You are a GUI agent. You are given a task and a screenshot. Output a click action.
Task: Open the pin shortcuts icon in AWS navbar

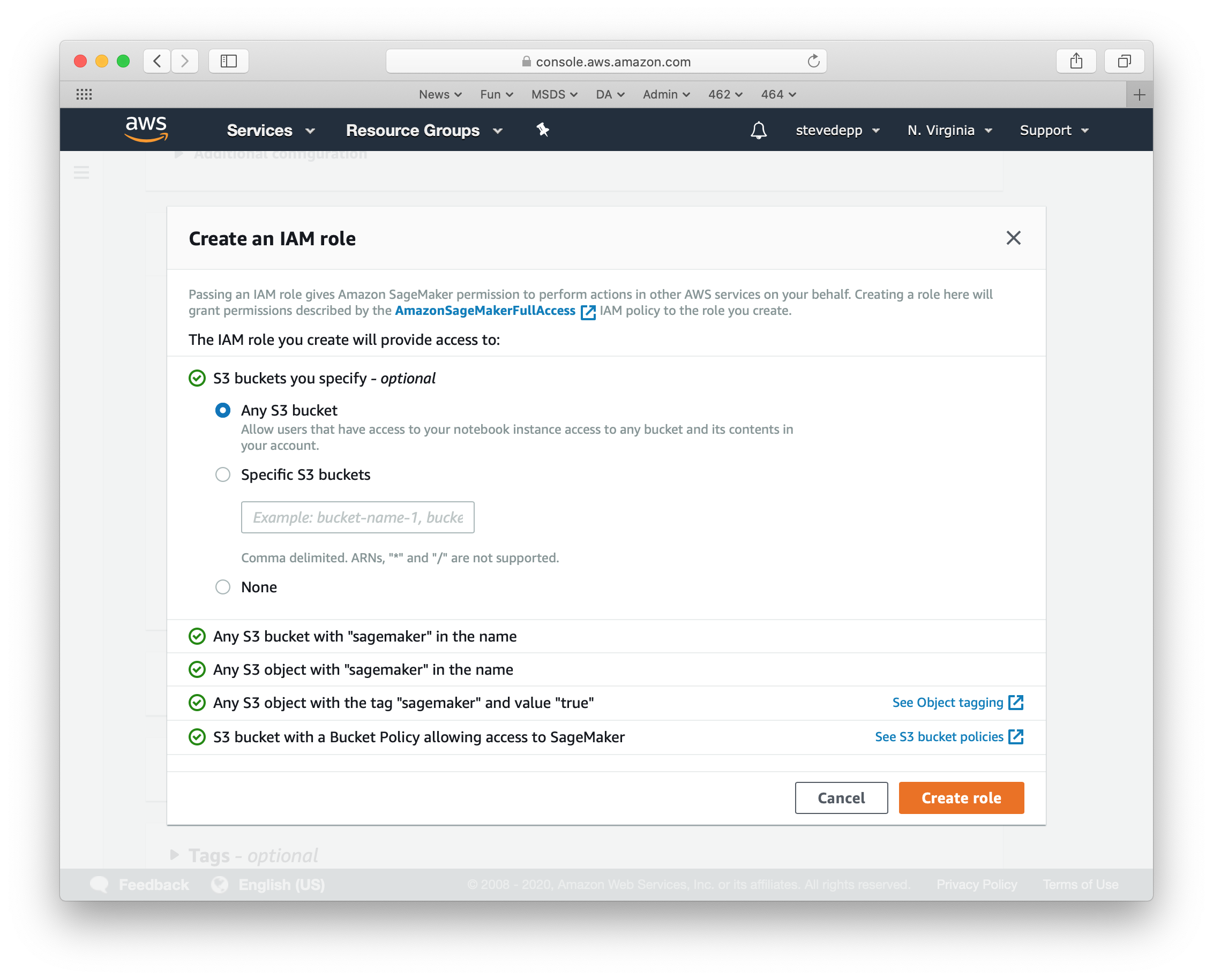tap(543, 130)
